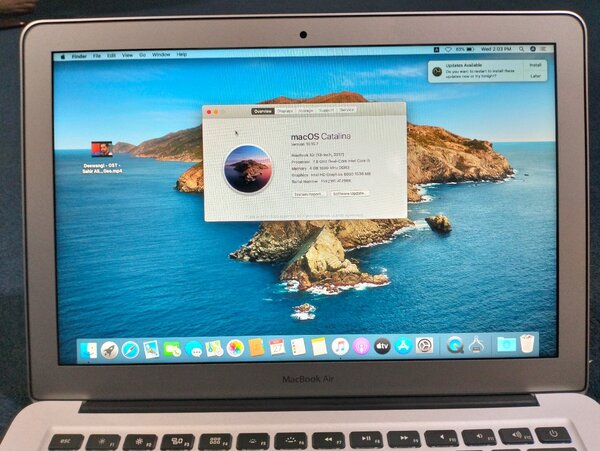Open the Photos app in Dock

pyautogui.click(x=235, y=348)
